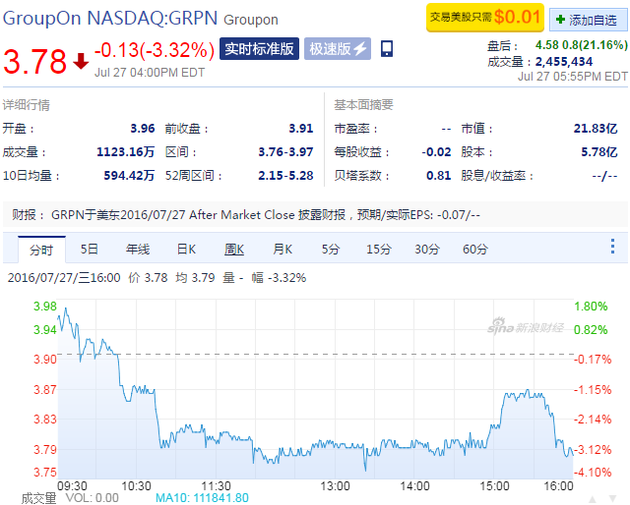Click the 52-week range 2.15-5.28
The width and height of the screenshot is (630, 505).
[x=286, y=176]
